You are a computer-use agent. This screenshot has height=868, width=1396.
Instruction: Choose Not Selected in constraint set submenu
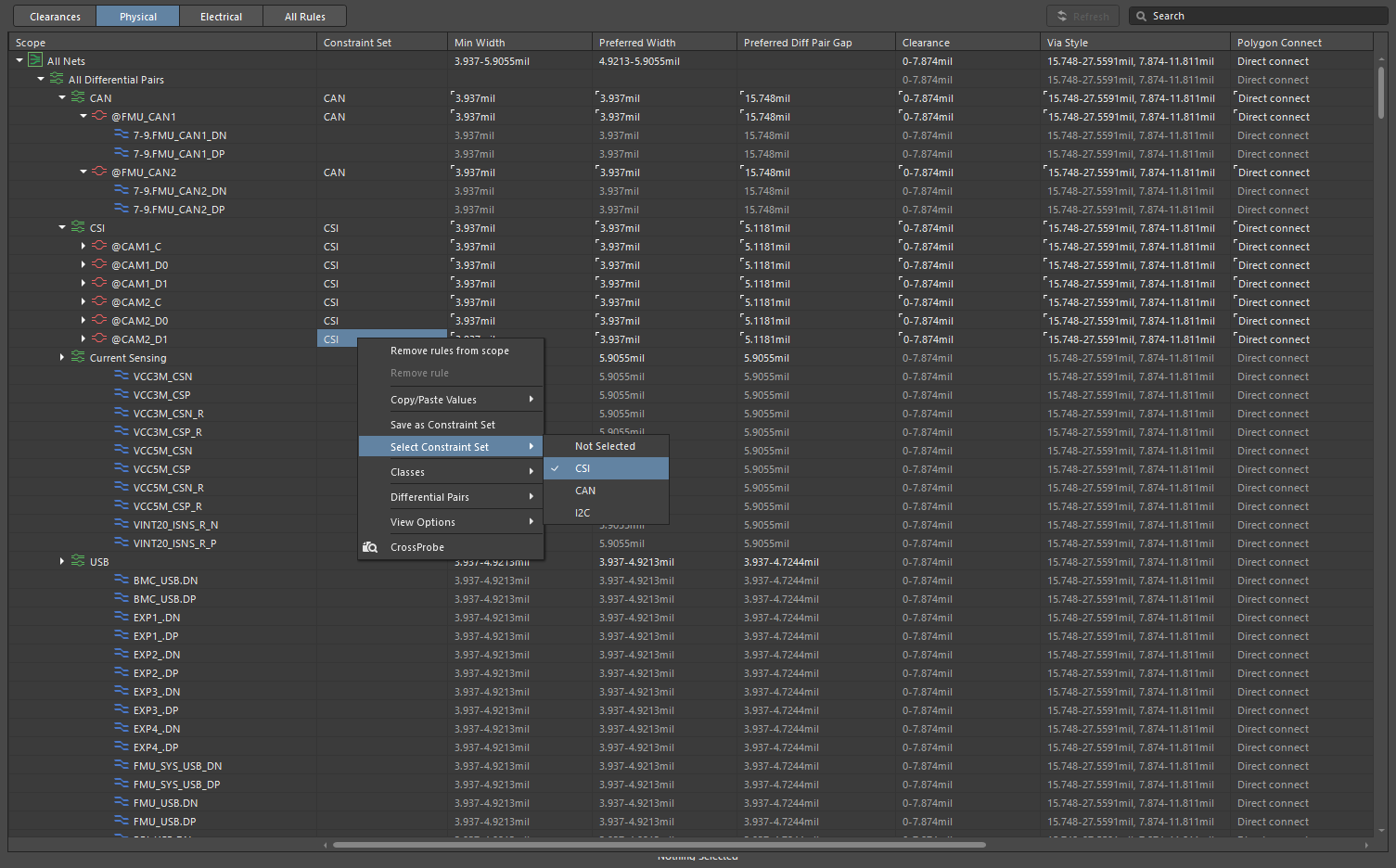pyautogui.click(x=605, y=446)
